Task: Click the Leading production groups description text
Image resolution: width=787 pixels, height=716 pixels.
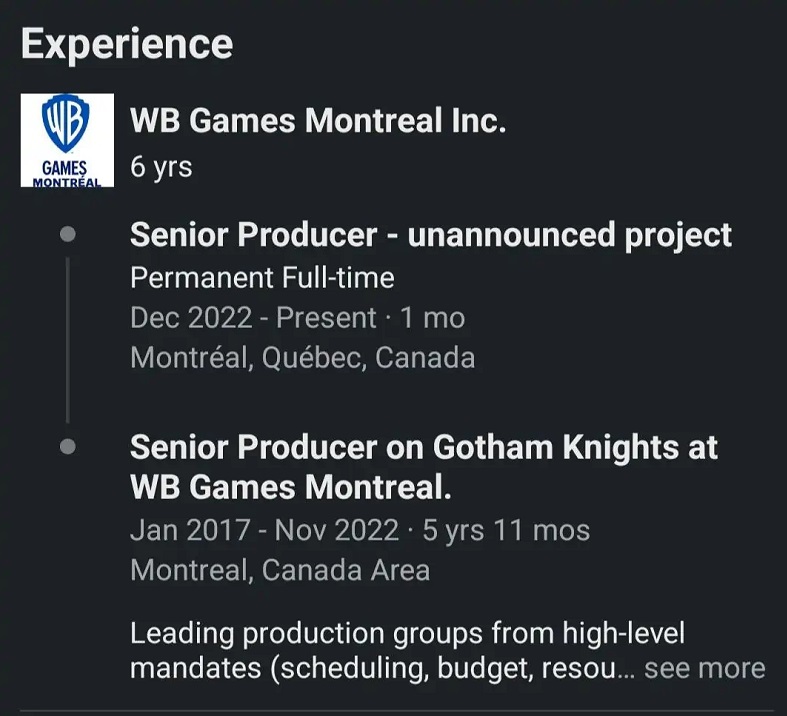Action: point(407,634)
